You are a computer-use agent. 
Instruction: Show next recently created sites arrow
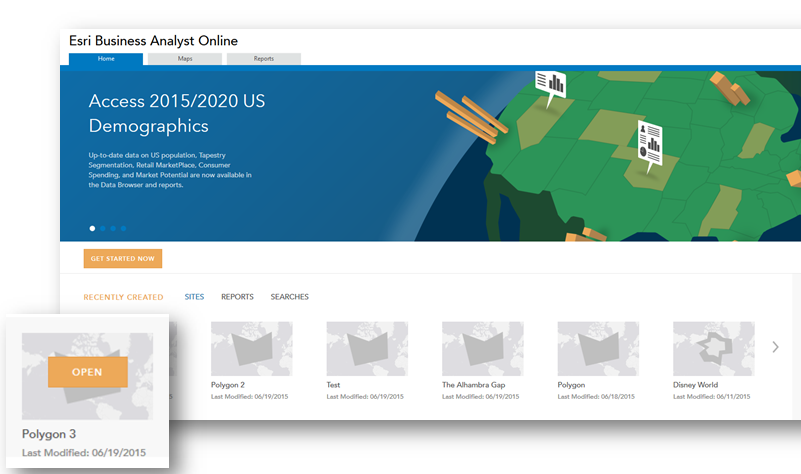pos(775,347)
